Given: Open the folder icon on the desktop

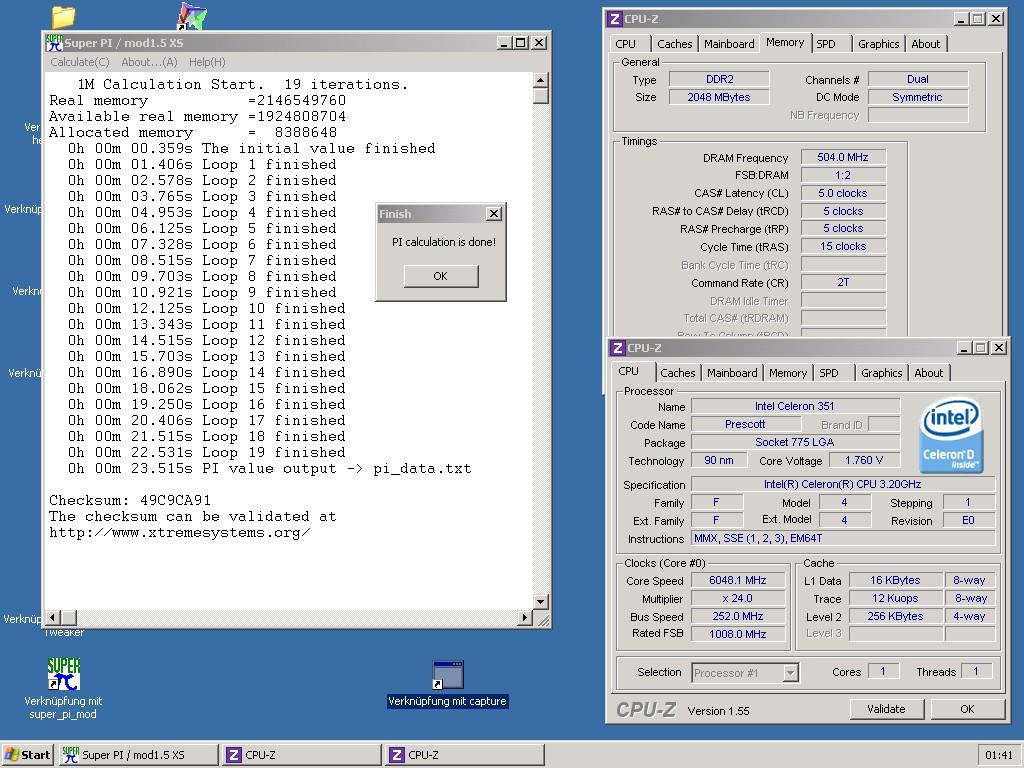Looking at the screenshot, I should [63, 17].
